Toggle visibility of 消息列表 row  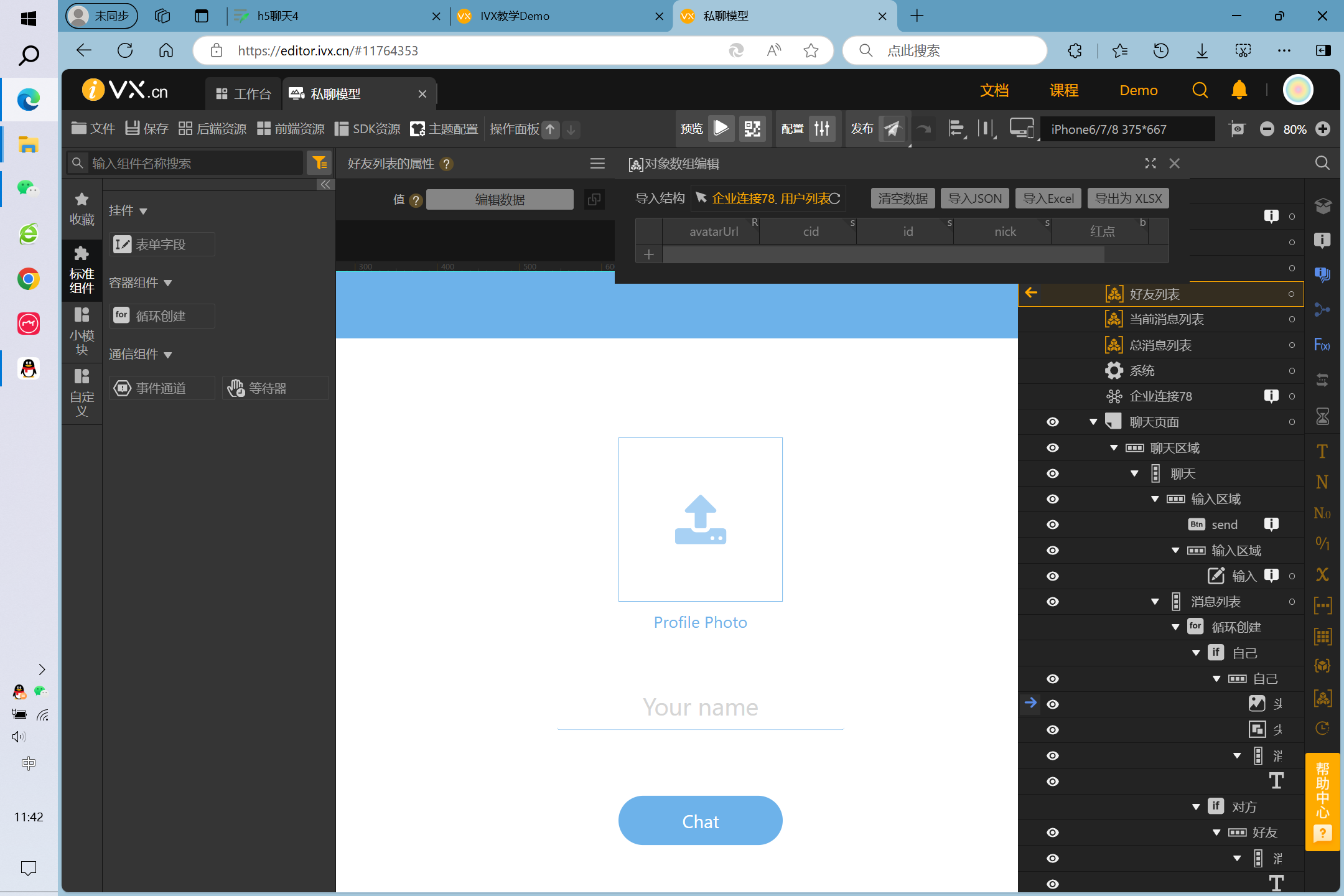tap(1052, 602)
